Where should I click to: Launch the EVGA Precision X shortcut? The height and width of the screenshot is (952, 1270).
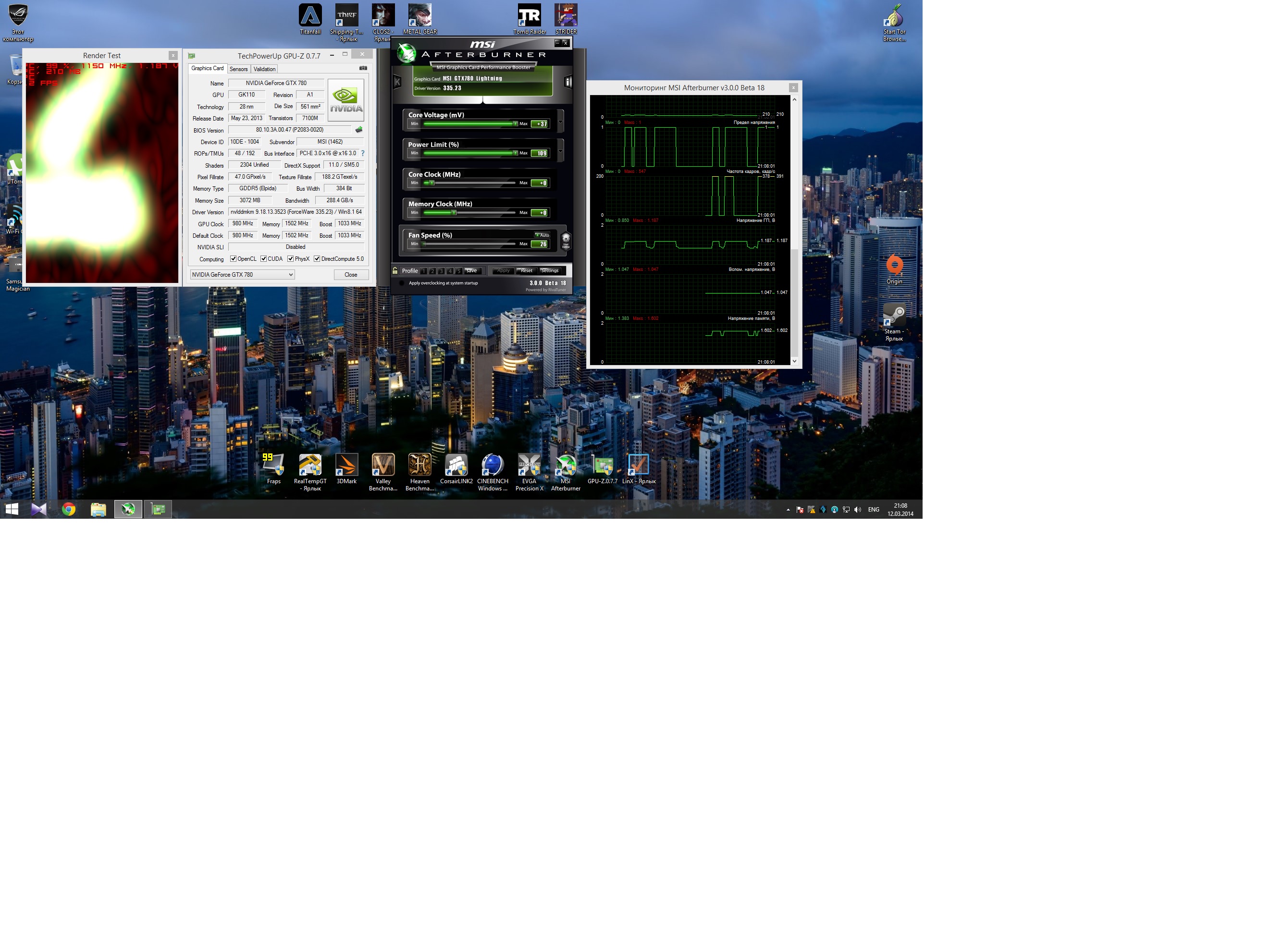click(x=530, y=472)
